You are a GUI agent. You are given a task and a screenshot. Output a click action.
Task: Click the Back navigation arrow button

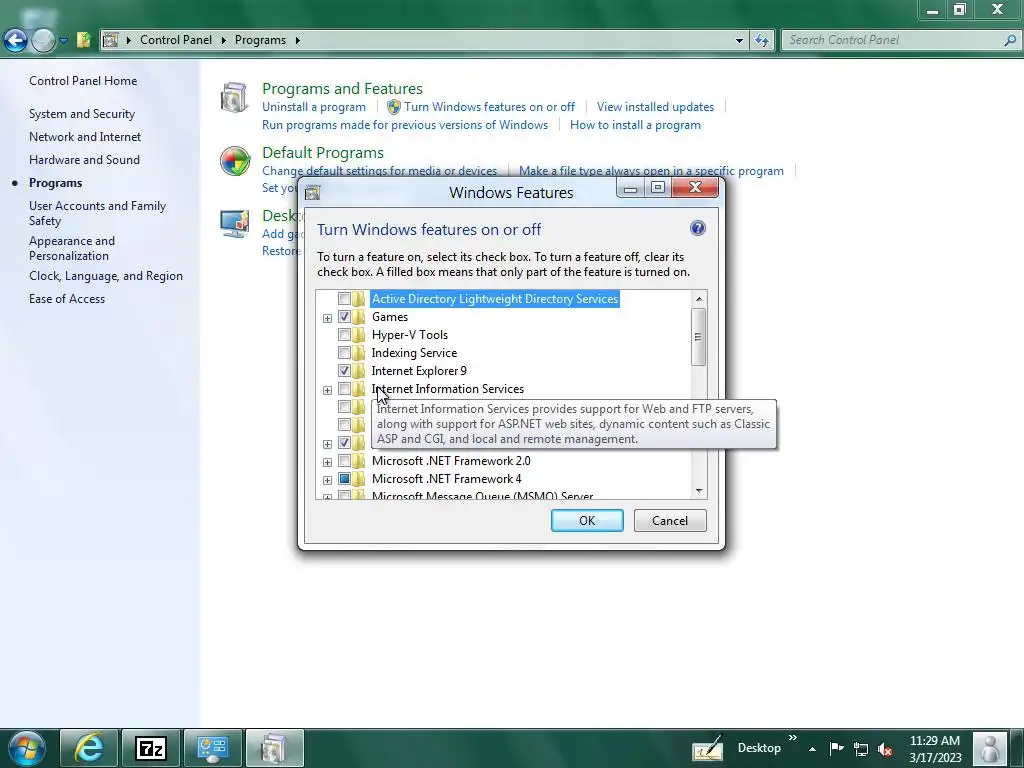tap(16, 40)
